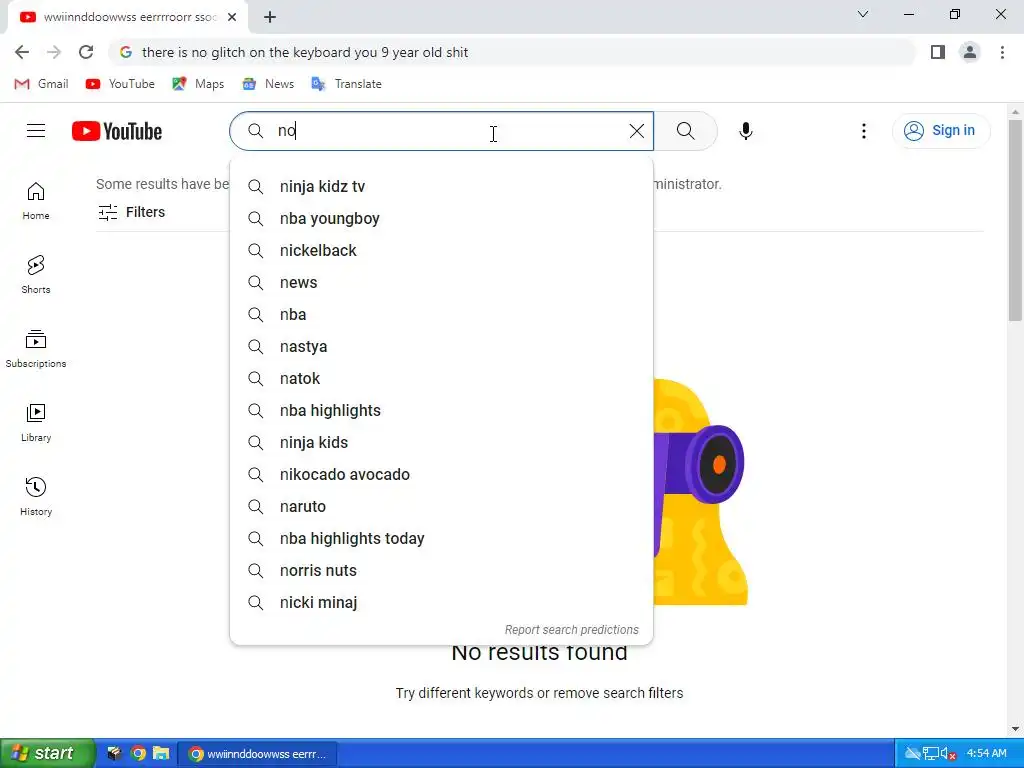Choose the plain 'nba' suggestion
Screen dimensions: 1024x768
(x=441, y=315)
